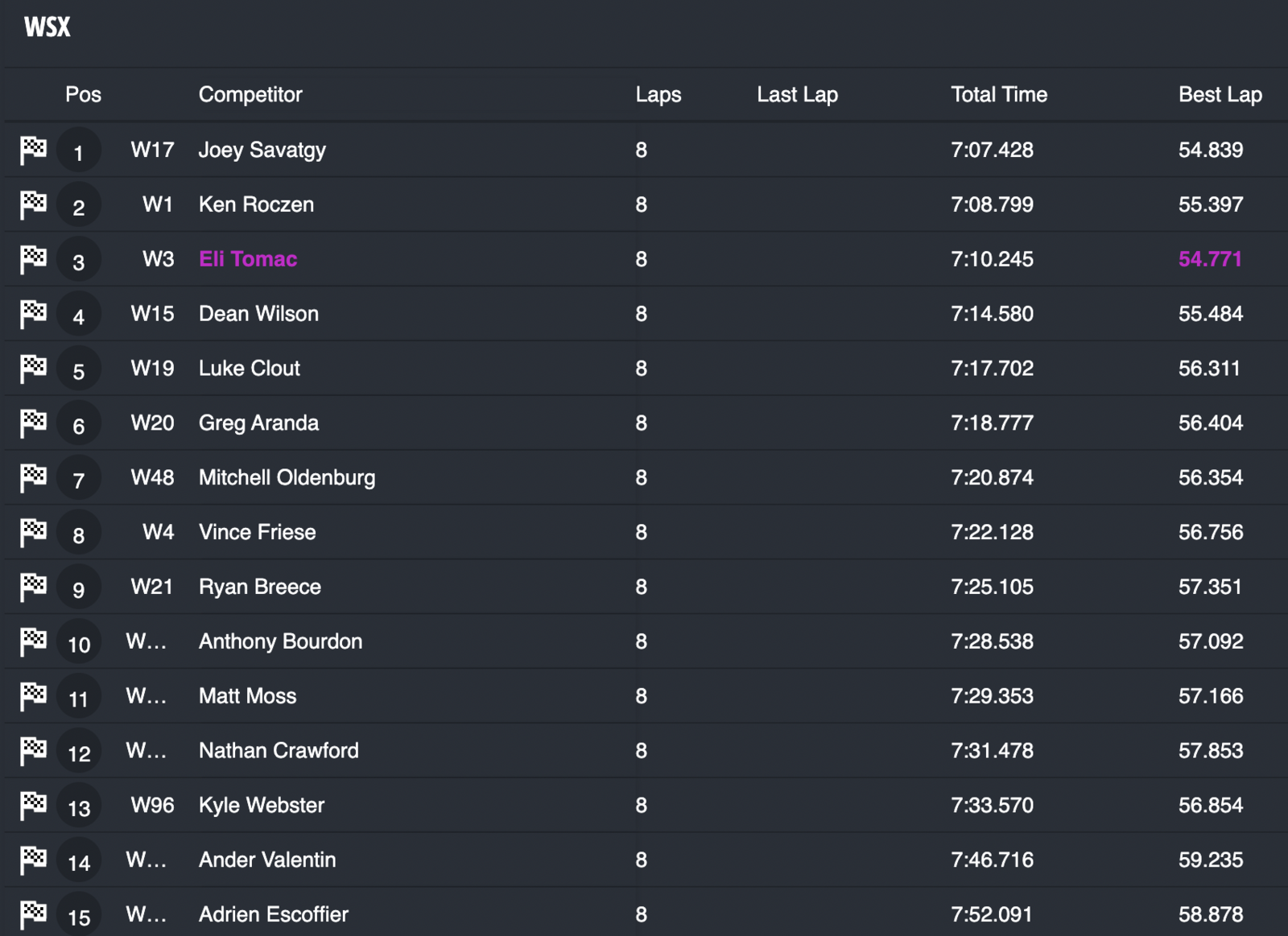Click Dean Wilson's competitor name

[x=258, y=314]
